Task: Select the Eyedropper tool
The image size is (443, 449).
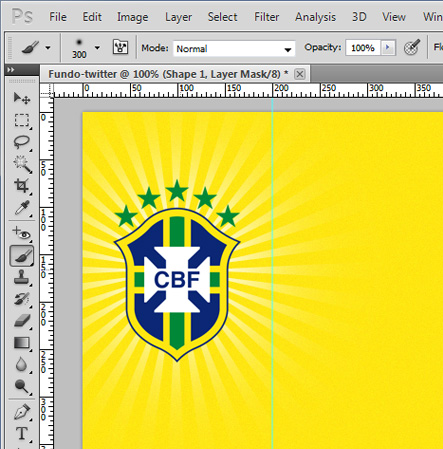Action: tap(22, 208)
